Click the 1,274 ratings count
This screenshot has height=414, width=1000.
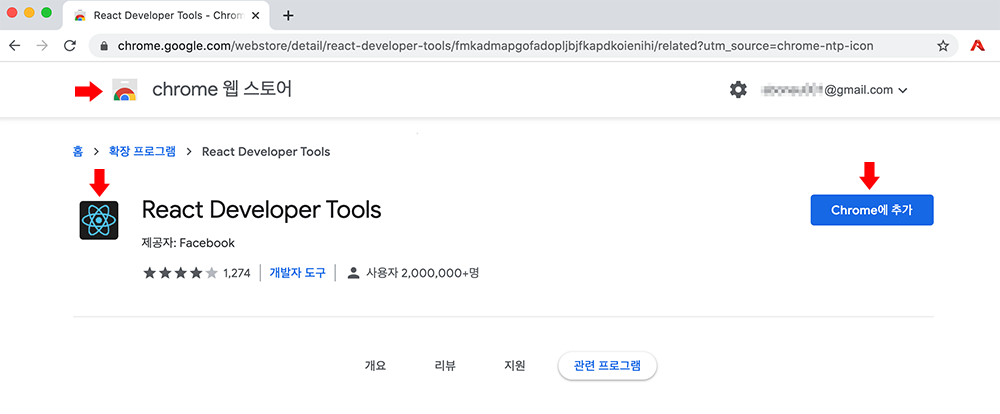237,274
